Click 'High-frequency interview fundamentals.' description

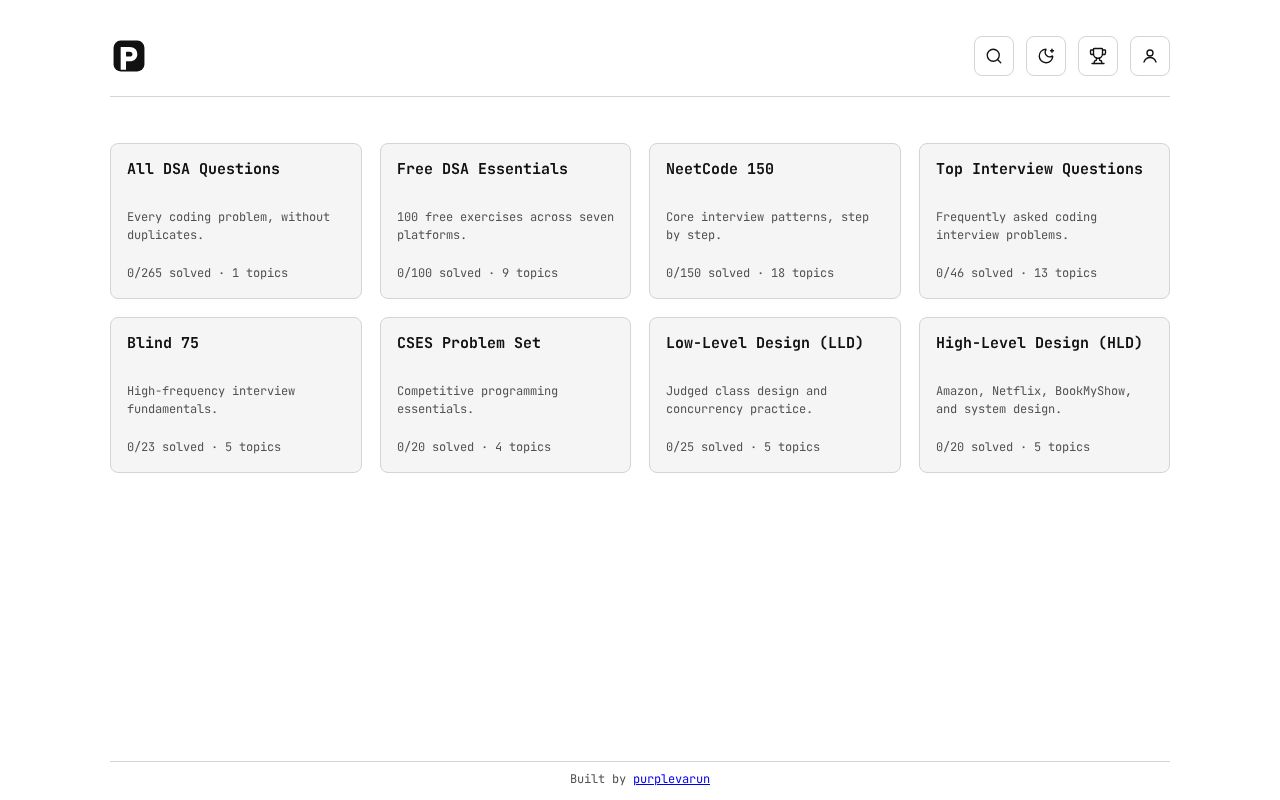pyautogui.click(x=211, y=400)
